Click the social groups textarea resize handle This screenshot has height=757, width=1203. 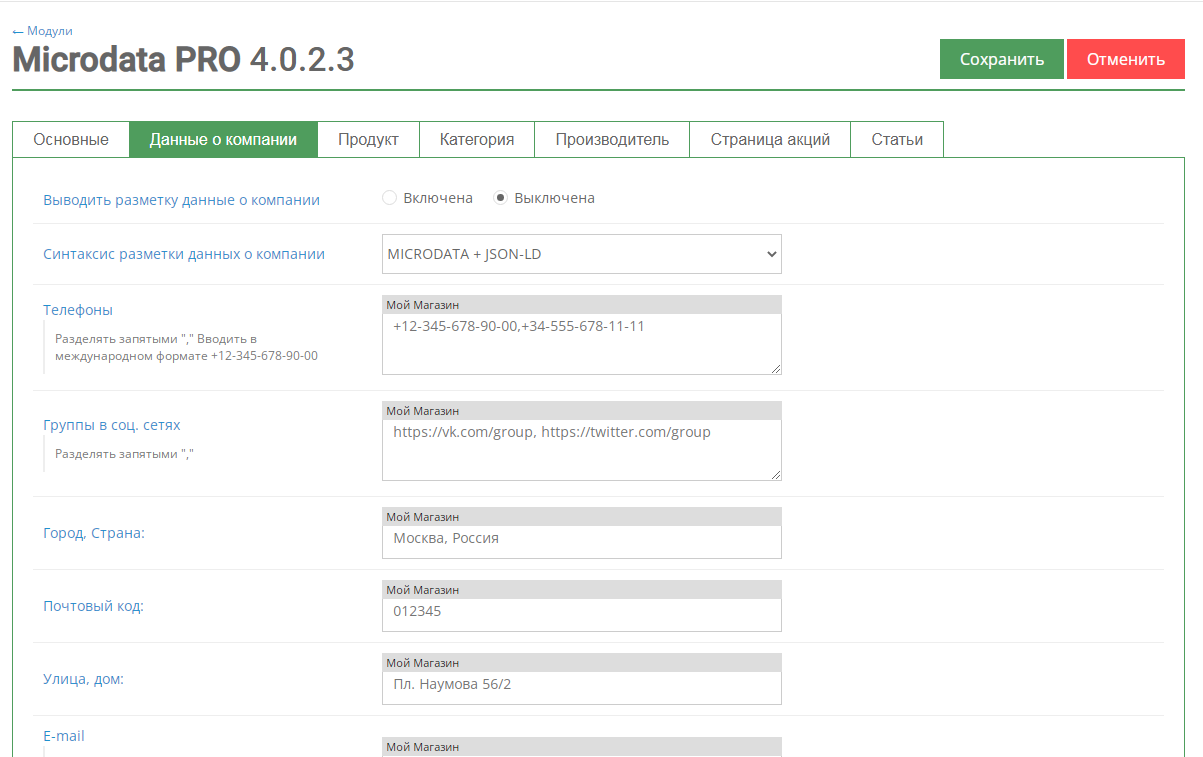point(775,474)
